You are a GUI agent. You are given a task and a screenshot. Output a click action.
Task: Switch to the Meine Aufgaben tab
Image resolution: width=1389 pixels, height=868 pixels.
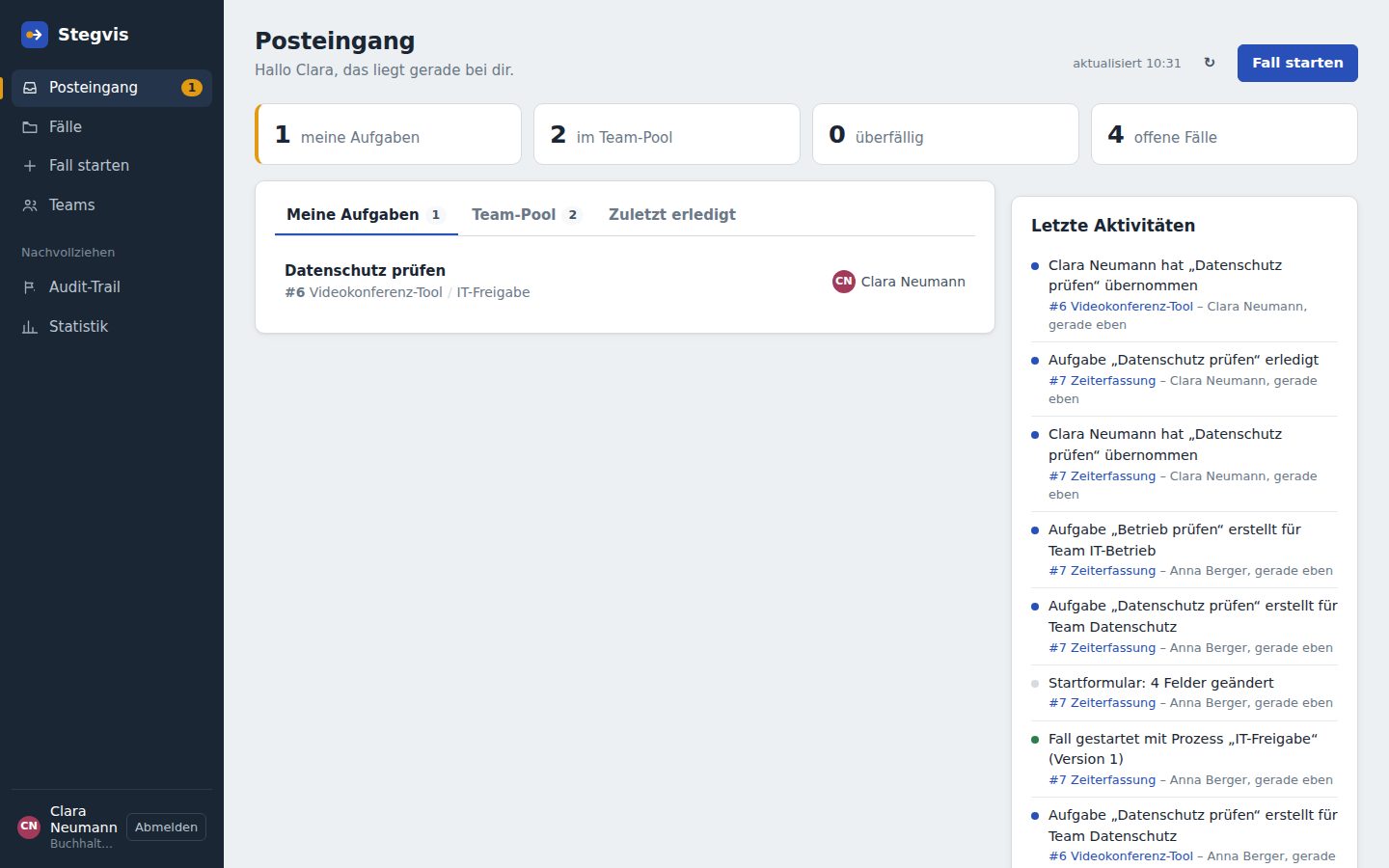pos(366,214)
